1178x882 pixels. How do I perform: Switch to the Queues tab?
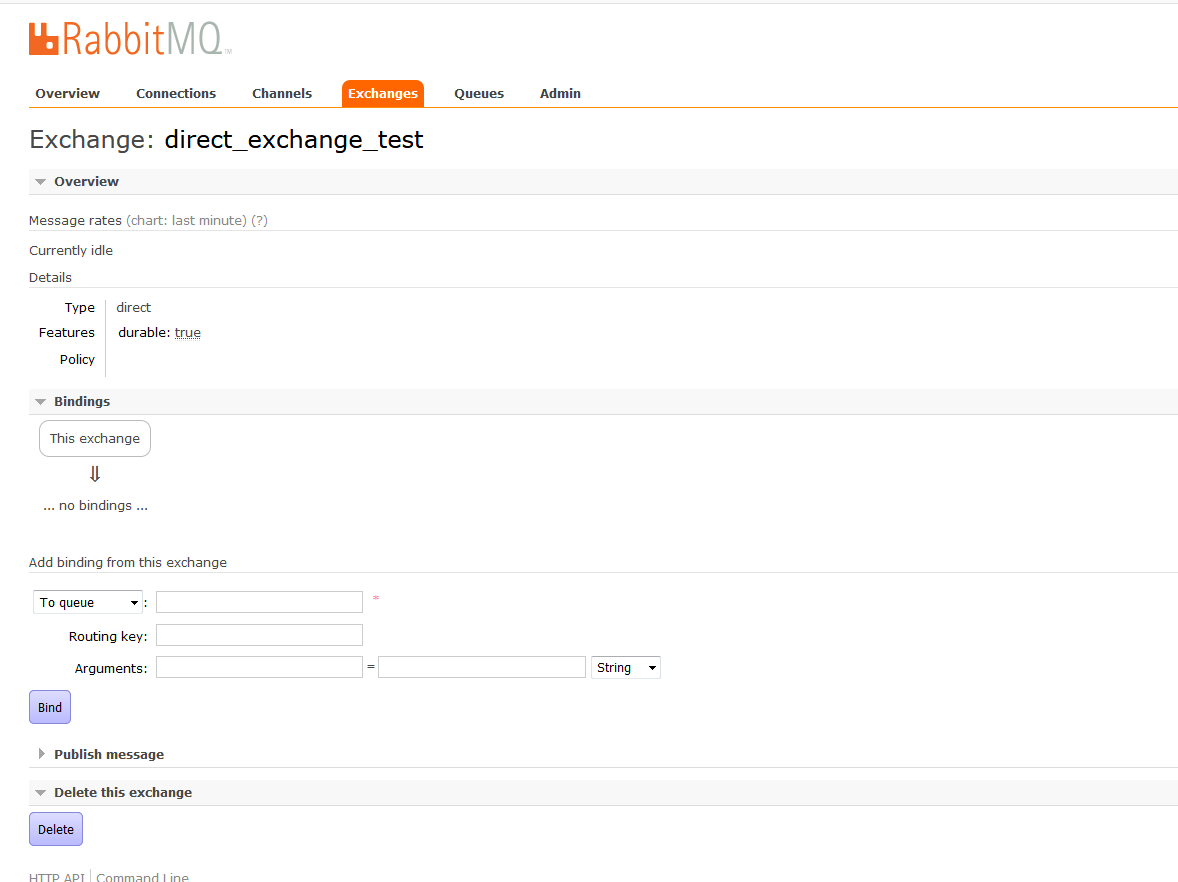478,93
